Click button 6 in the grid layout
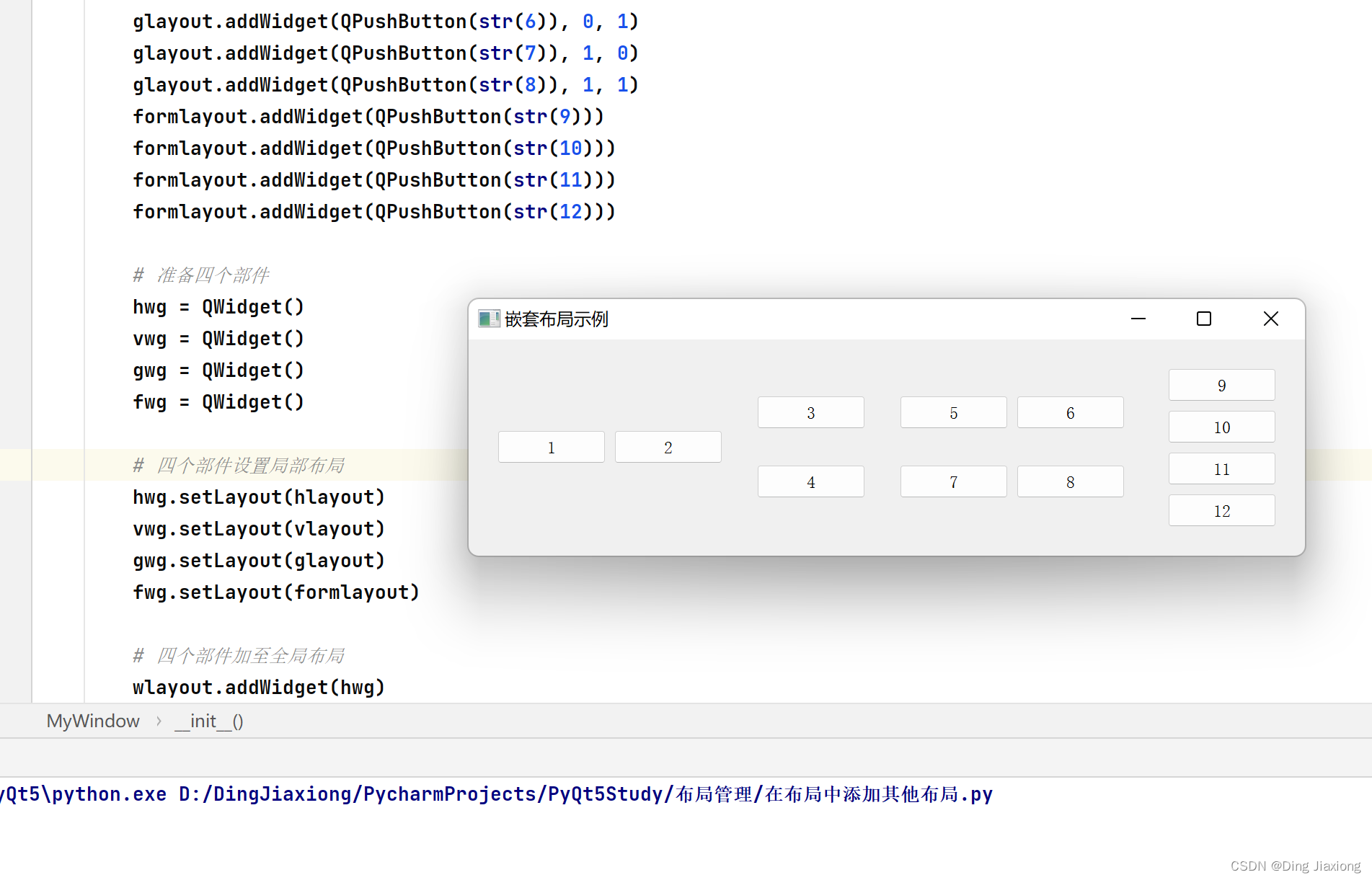 1070,412
